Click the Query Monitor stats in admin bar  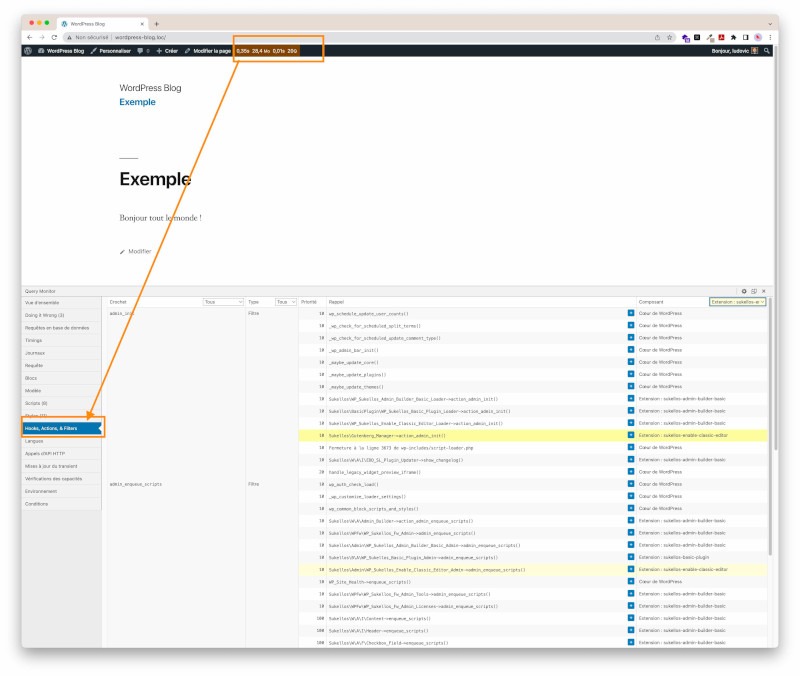click(267, 50)
